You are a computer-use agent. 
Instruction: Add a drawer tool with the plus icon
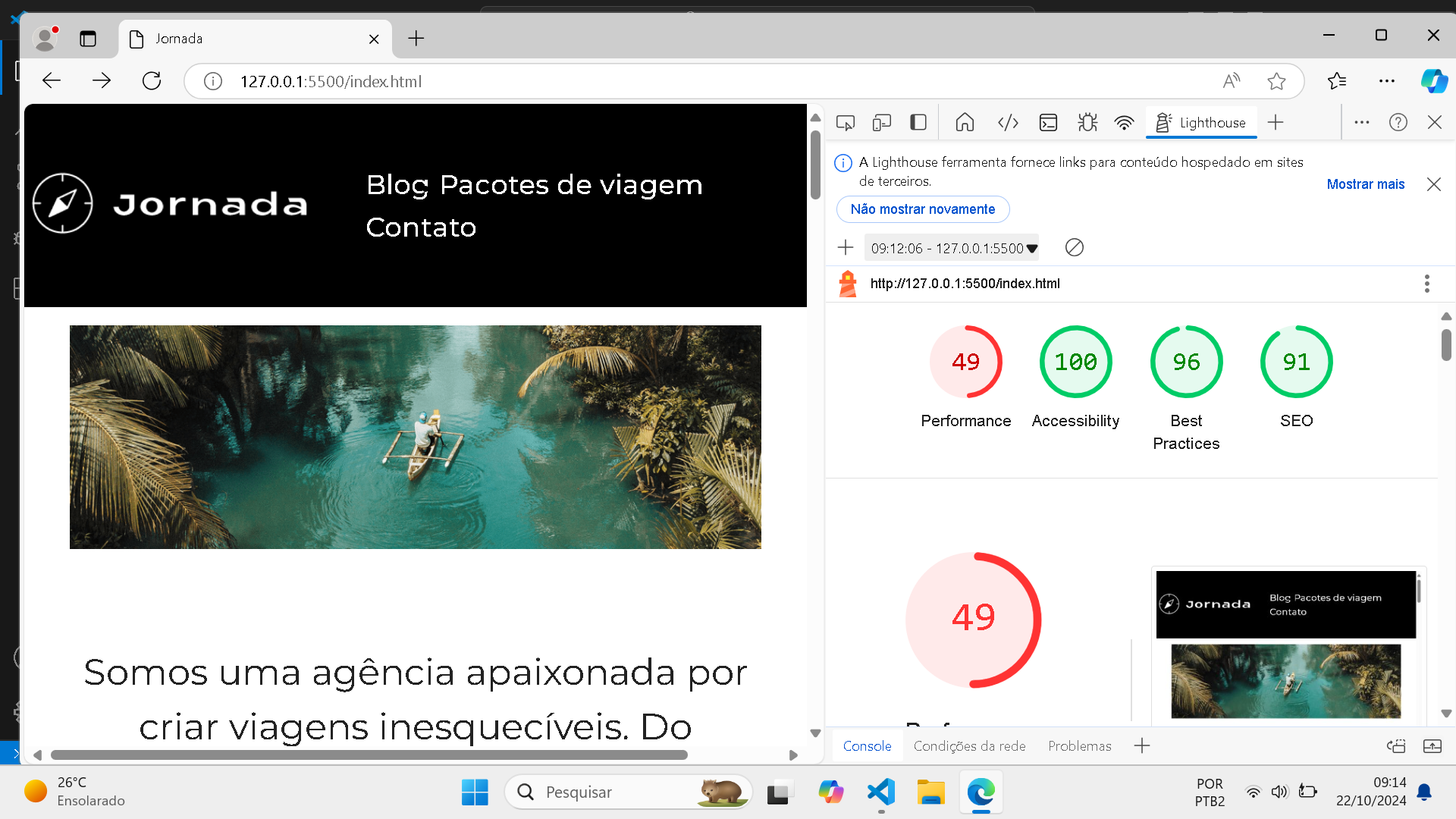1142,746
